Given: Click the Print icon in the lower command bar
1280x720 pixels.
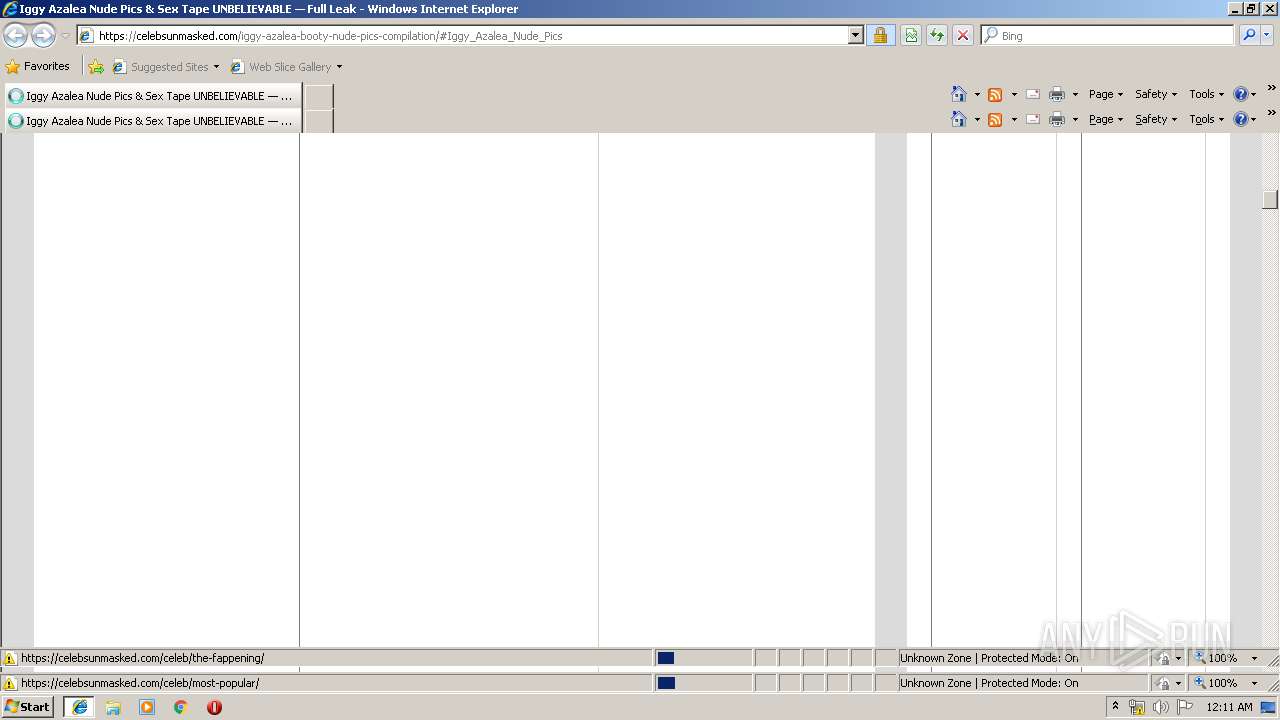Looking at the screenshot, I should 1057,119.
